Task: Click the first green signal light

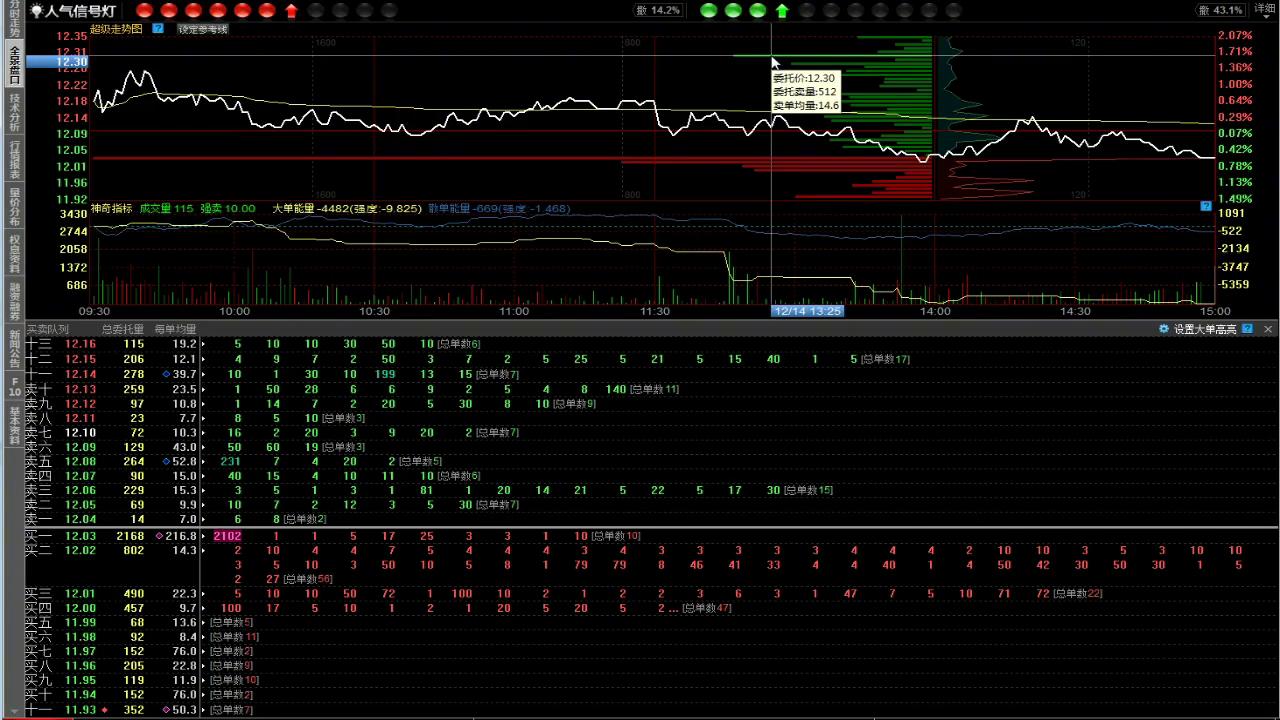Action: click(709, 11)
